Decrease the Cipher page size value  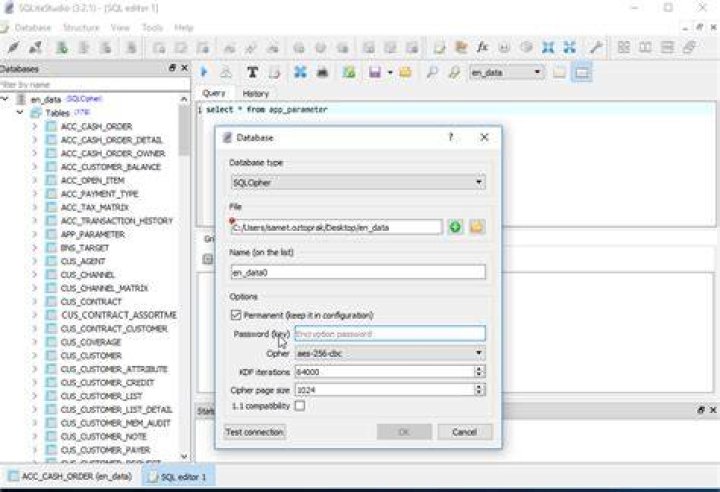(x=479, y=393)
